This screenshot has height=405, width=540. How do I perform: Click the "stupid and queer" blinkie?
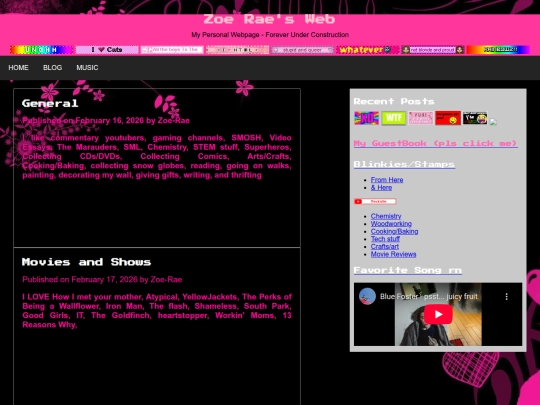click(x=302, y=50)
